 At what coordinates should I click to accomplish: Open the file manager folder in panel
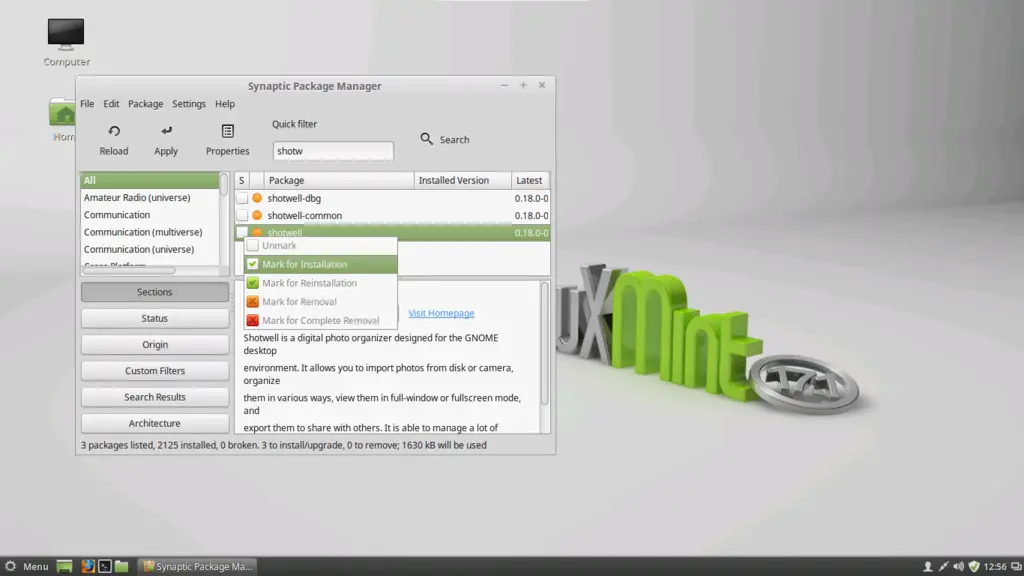click(121, 566)
